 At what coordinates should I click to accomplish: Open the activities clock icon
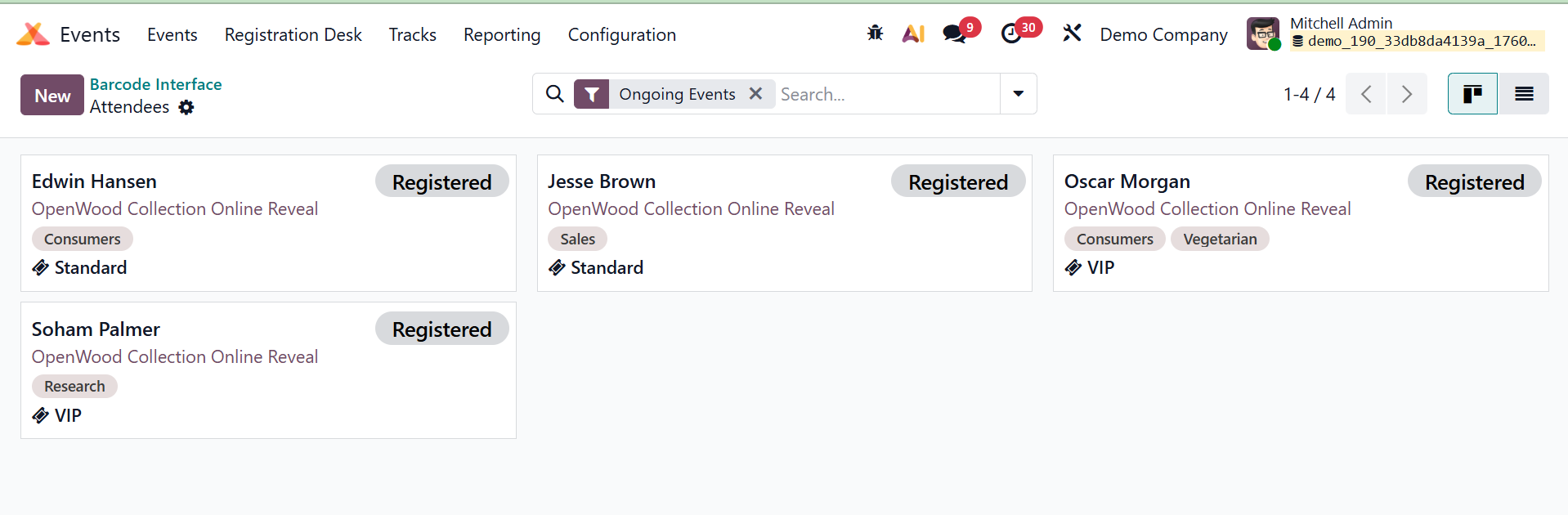(1012, 34)
